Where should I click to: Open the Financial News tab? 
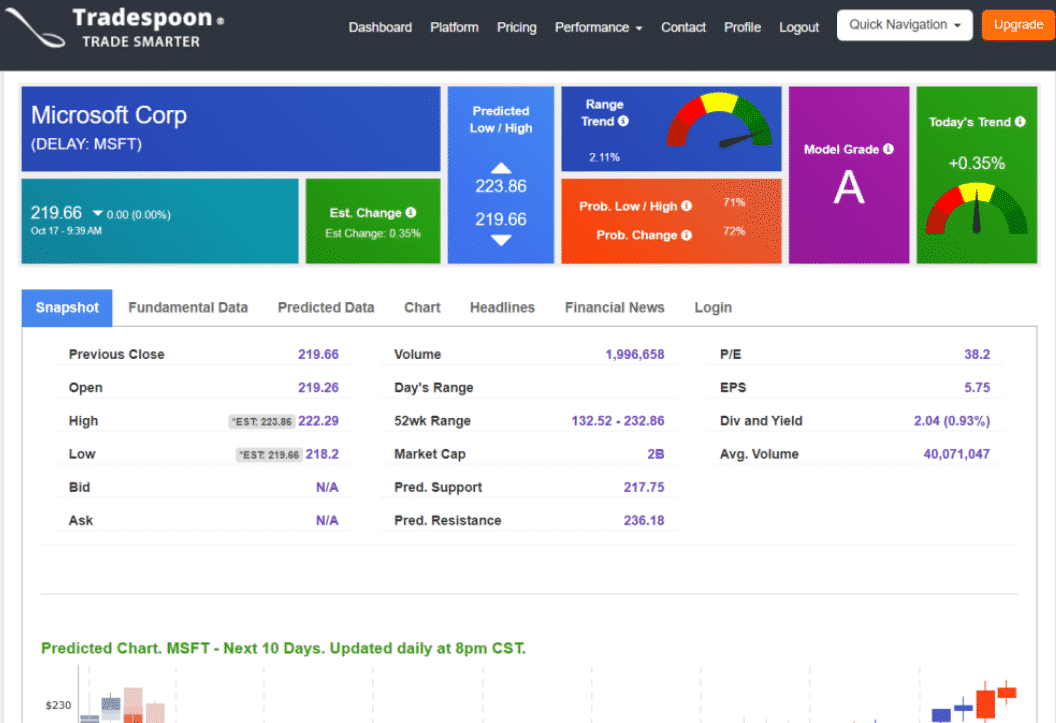tap(614, 308)
